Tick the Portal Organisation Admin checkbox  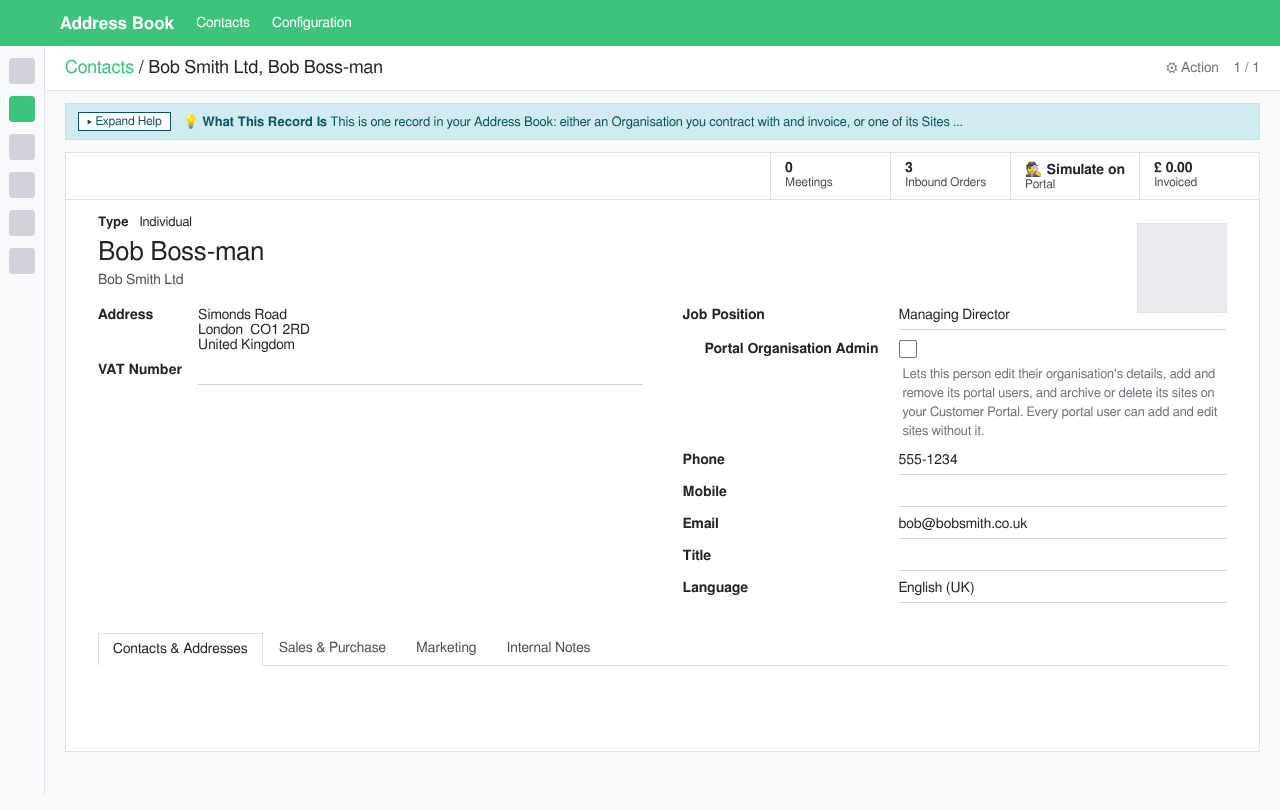click(908, 349)
